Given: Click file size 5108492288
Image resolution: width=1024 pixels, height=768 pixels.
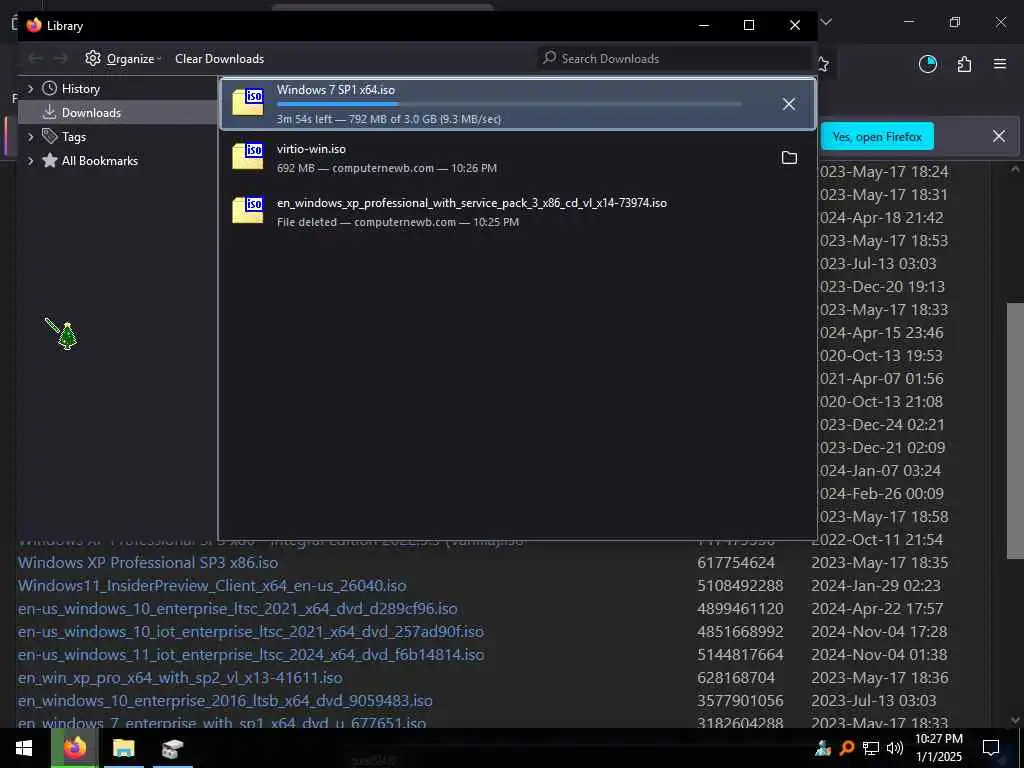Looking at the screenshot, I should 740,585.
